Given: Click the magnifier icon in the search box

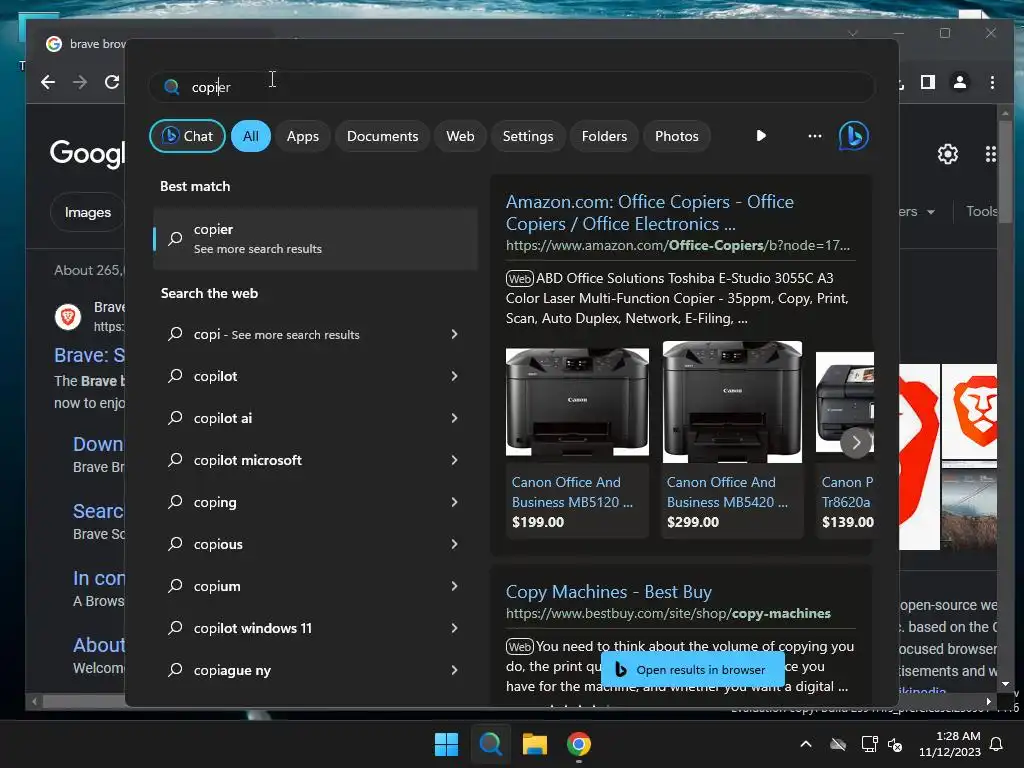Looking at the screenshot, I should point(172,87).
